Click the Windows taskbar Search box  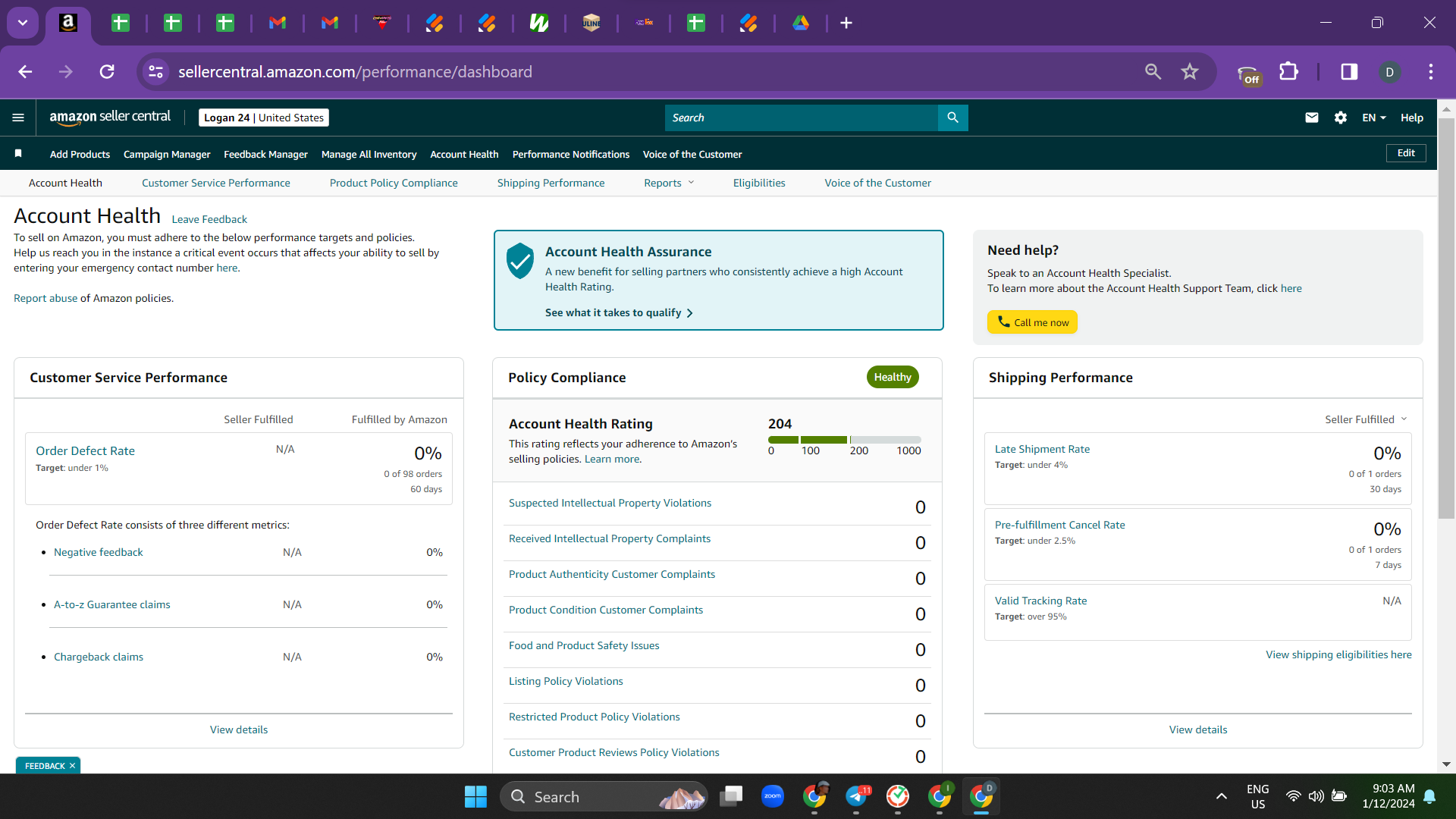click(x=604, y=796)
